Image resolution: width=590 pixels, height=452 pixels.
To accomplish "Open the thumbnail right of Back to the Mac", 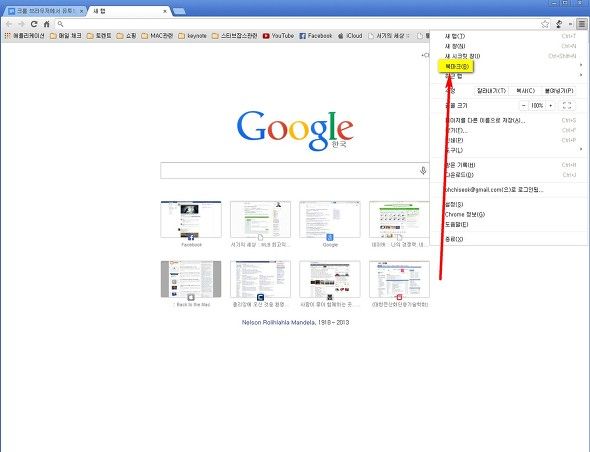I will click(260, 279).
